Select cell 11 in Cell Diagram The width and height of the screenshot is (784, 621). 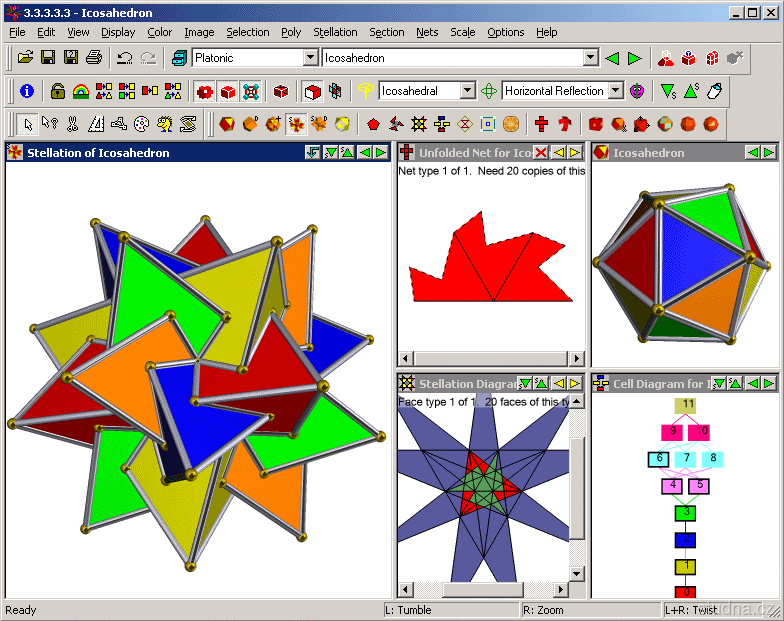(688, 405)
